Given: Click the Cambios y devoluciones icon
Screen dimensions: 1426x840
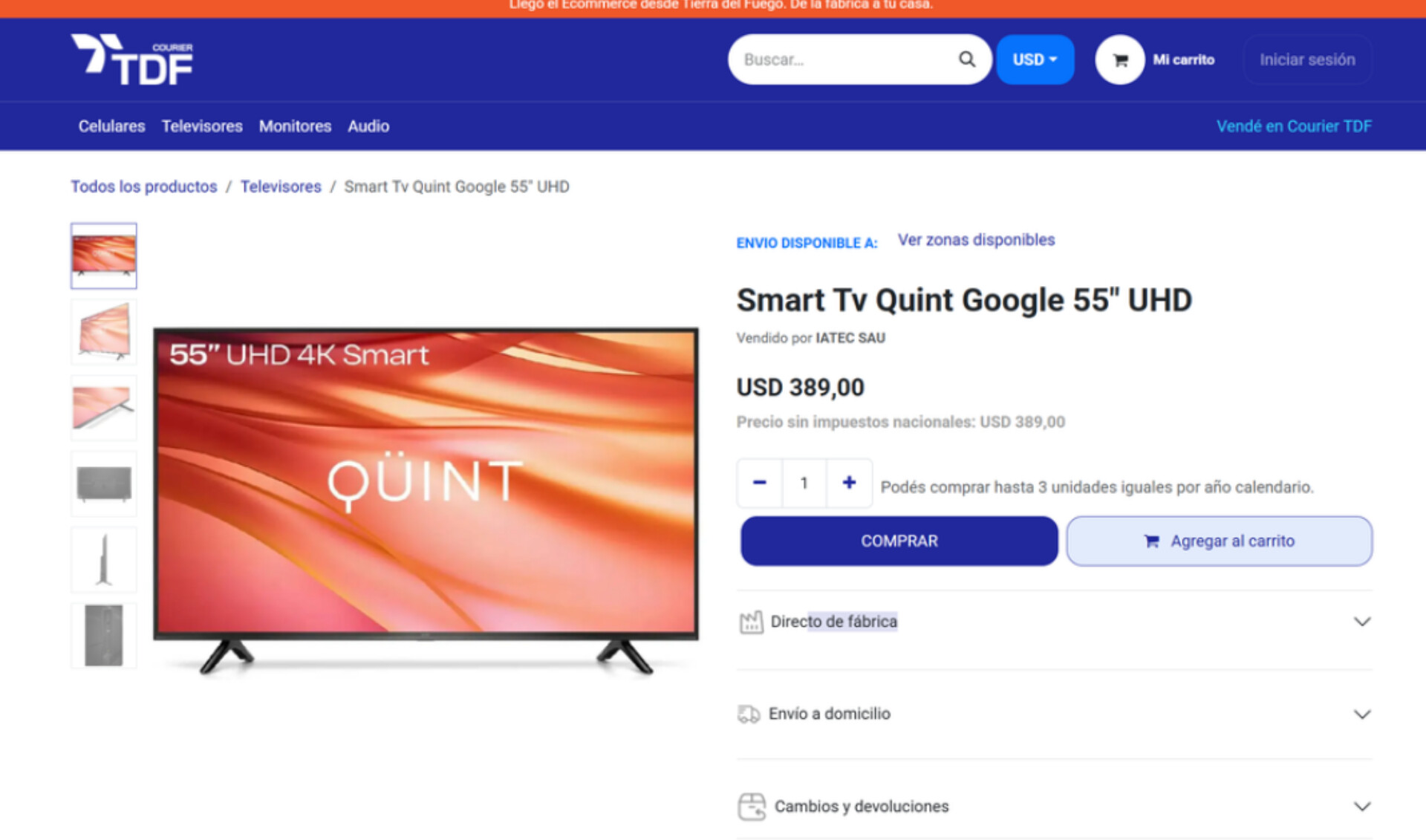Looking at the screenshot, I should click(x=752, y=806).
